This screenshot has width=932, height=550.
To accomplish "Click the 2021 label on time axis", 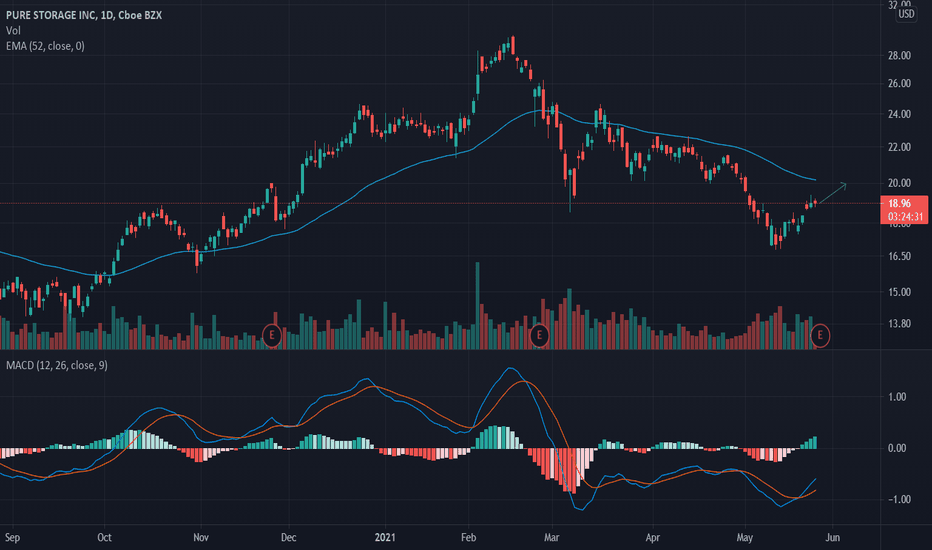I will 385,538.
